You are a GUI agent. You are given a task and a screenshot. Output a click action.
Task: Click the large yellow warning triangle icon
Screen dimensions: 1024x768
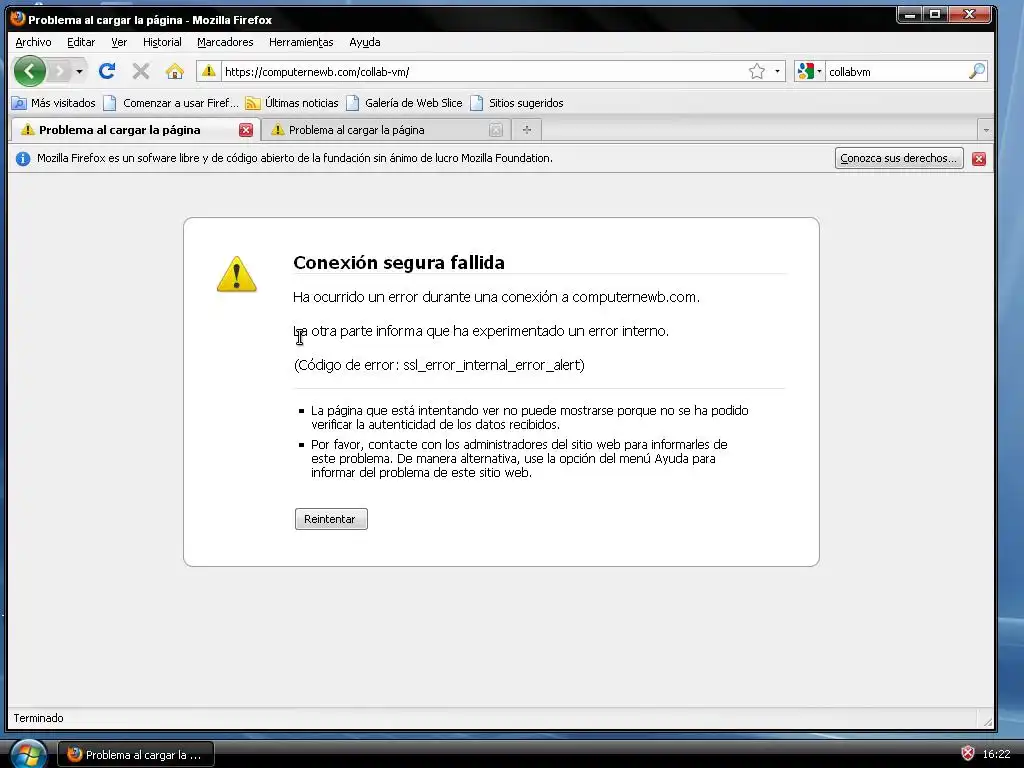tap(236, 274)
